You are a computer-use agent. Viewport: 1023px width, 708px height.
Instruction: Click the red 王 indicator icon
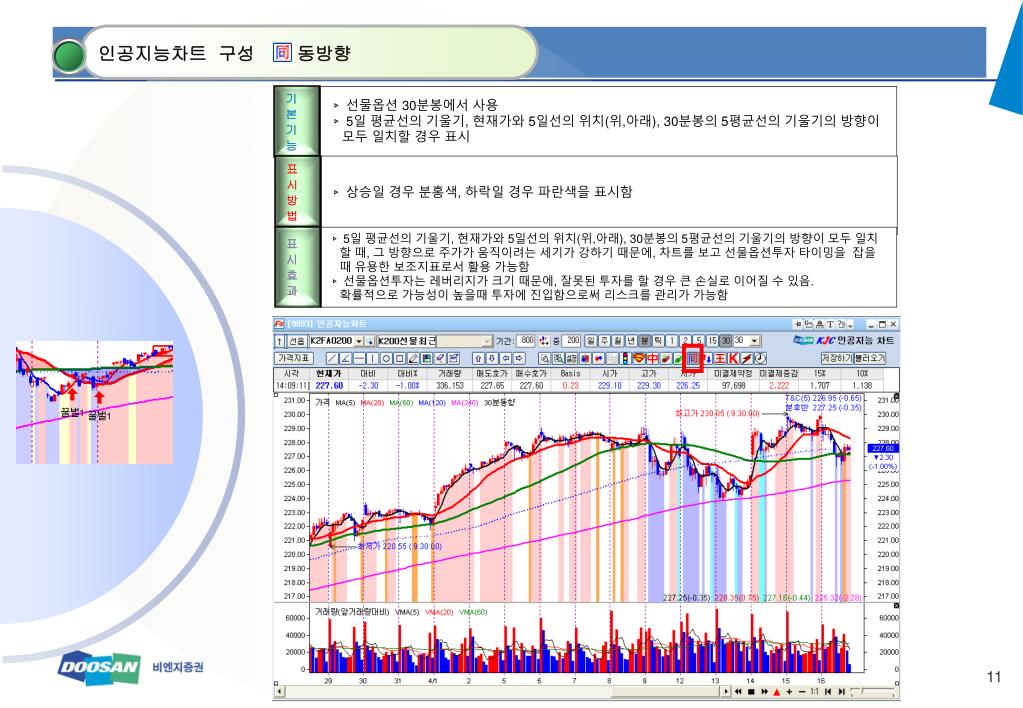[x=720, y=358]
